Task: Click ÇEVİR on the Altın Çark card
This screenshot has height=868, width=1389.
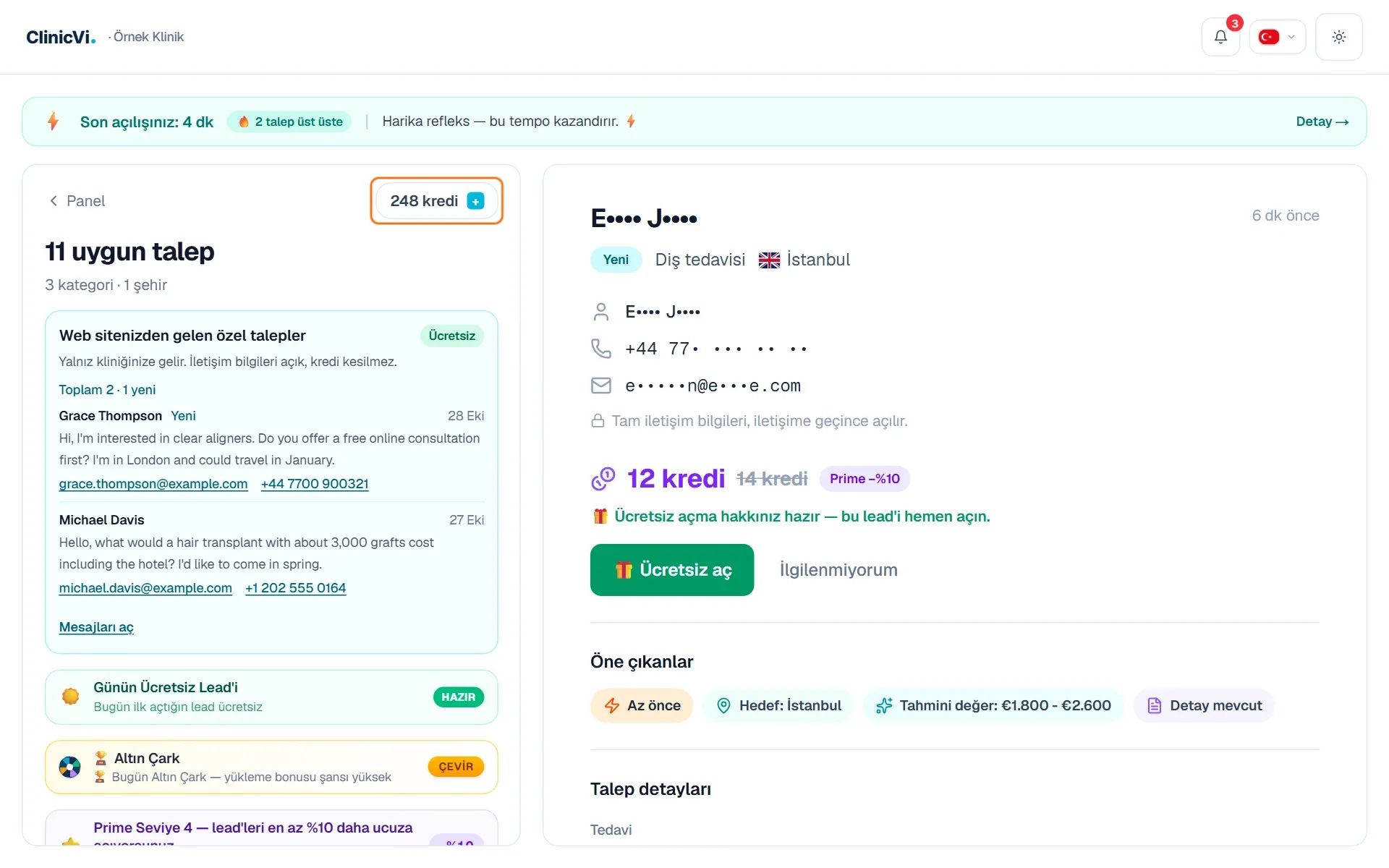Action: [x=456, y=767]
